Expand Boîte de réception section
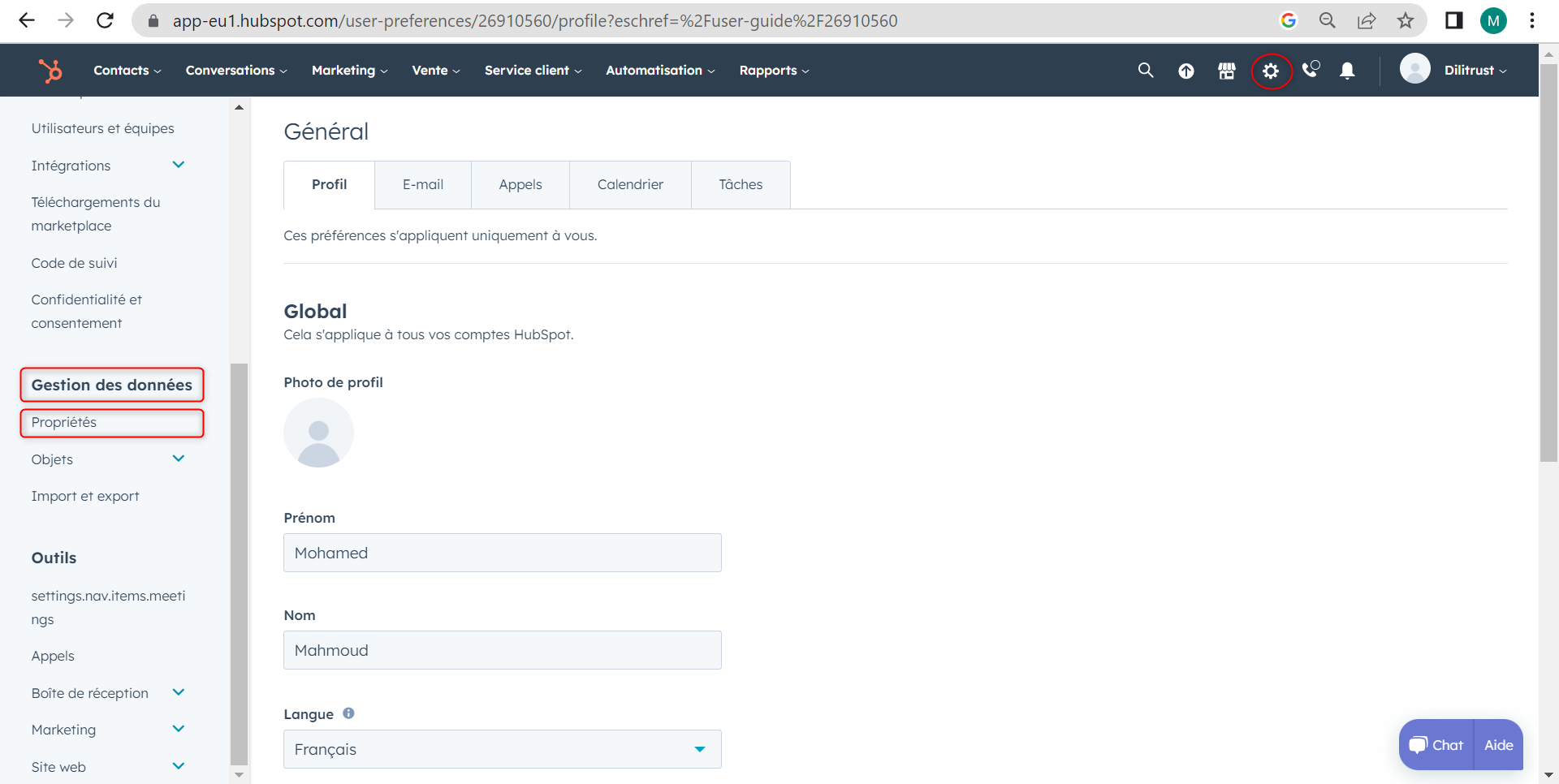Image resolution: width=1559 pixels, height=784 pixels. tap(179, 692)
